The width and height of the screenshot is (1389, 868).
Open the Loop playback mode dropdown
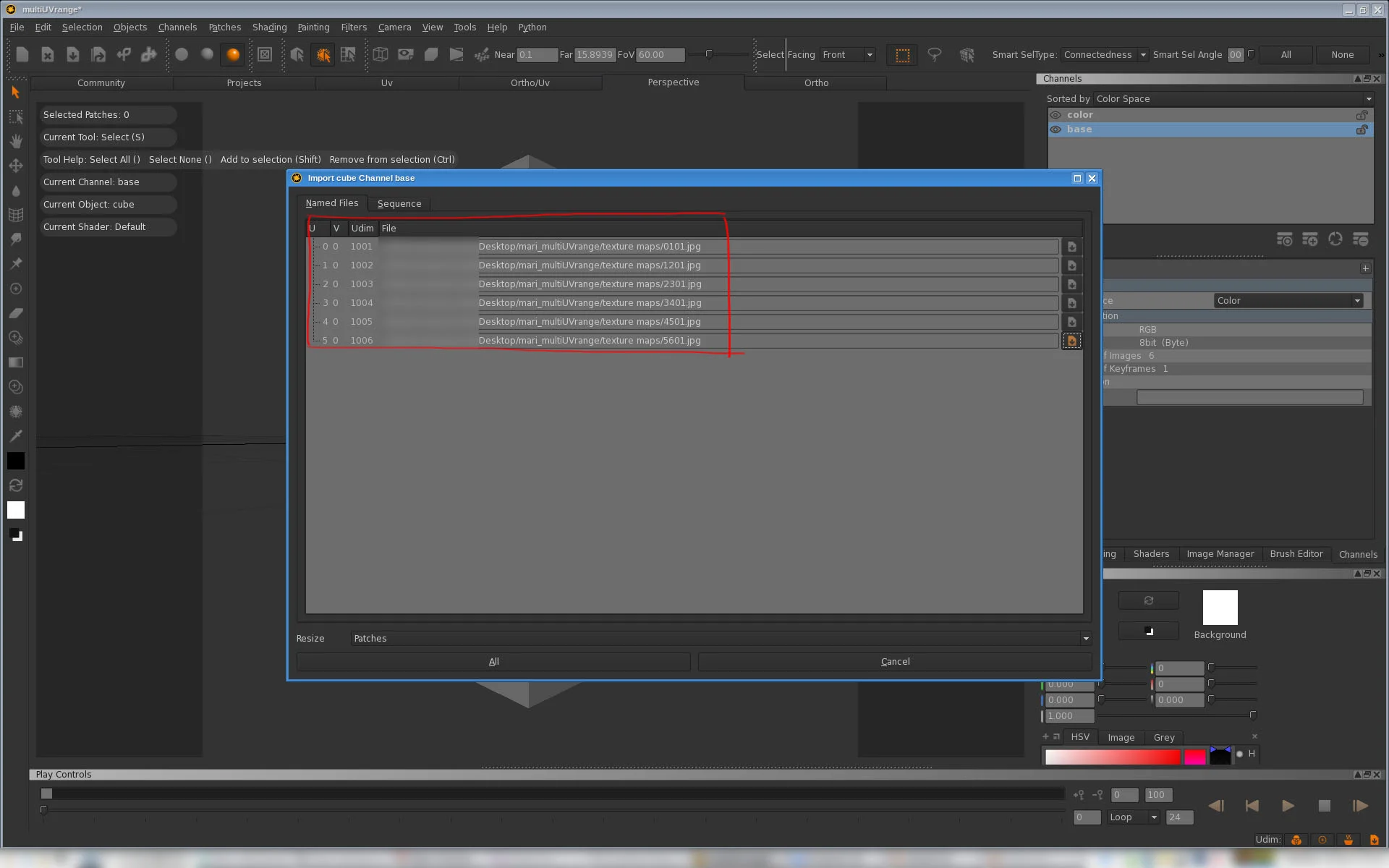point(1133,817)
